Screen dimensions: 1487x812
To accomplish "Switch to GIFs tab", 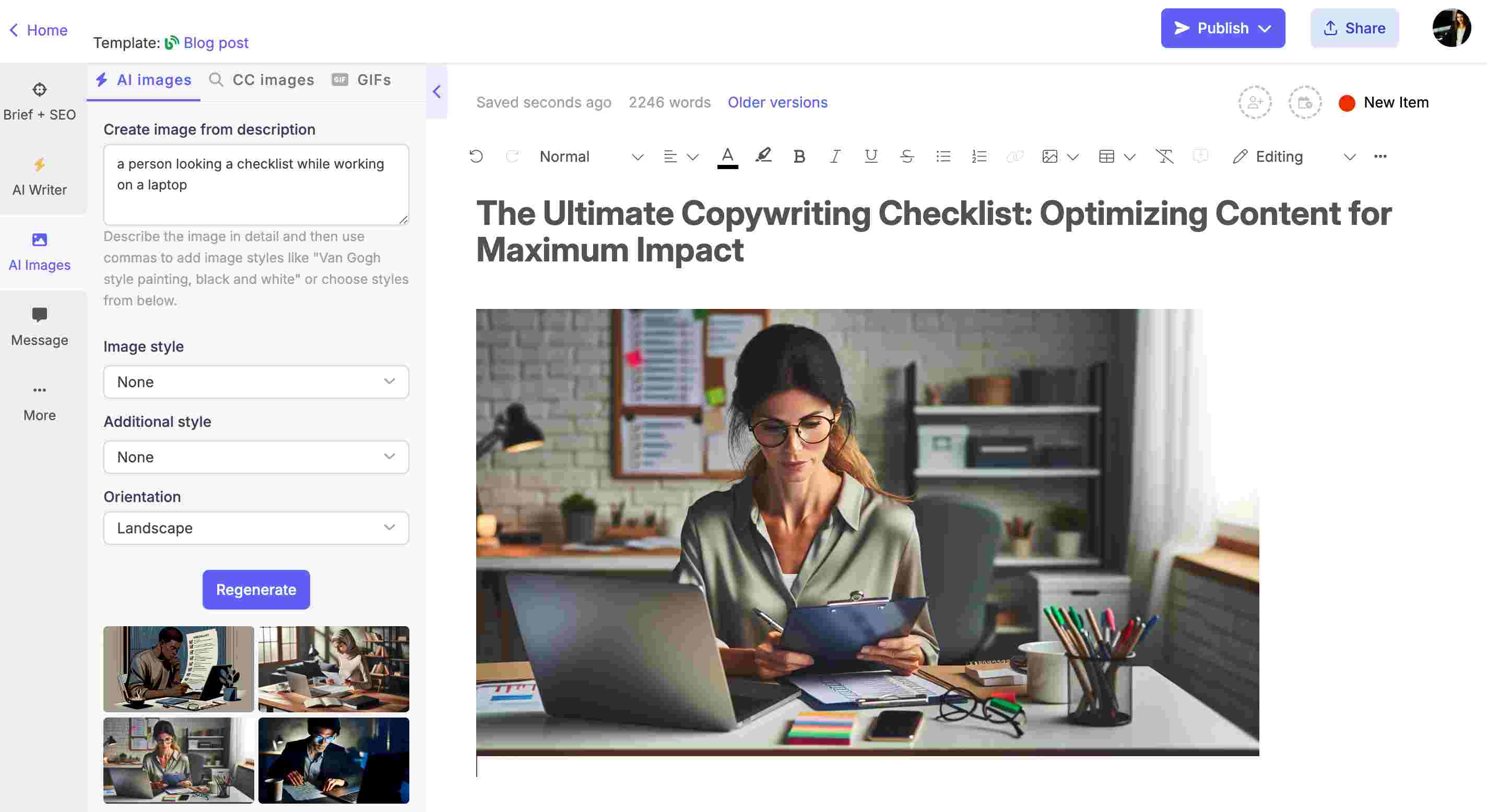I will (373, 79).
